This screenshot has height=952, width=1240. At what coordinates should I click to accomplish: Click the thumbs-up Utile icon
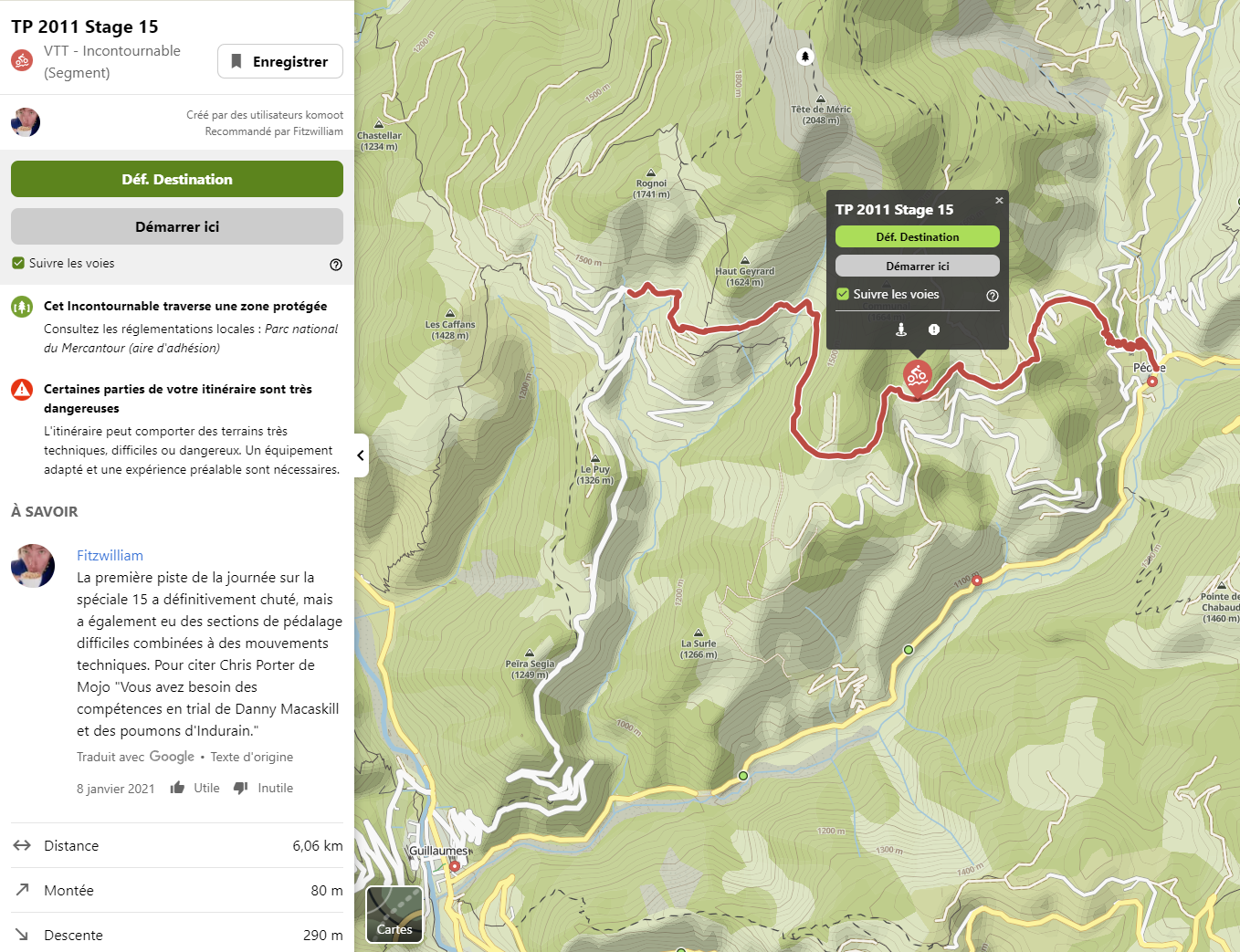click(177, 788)
